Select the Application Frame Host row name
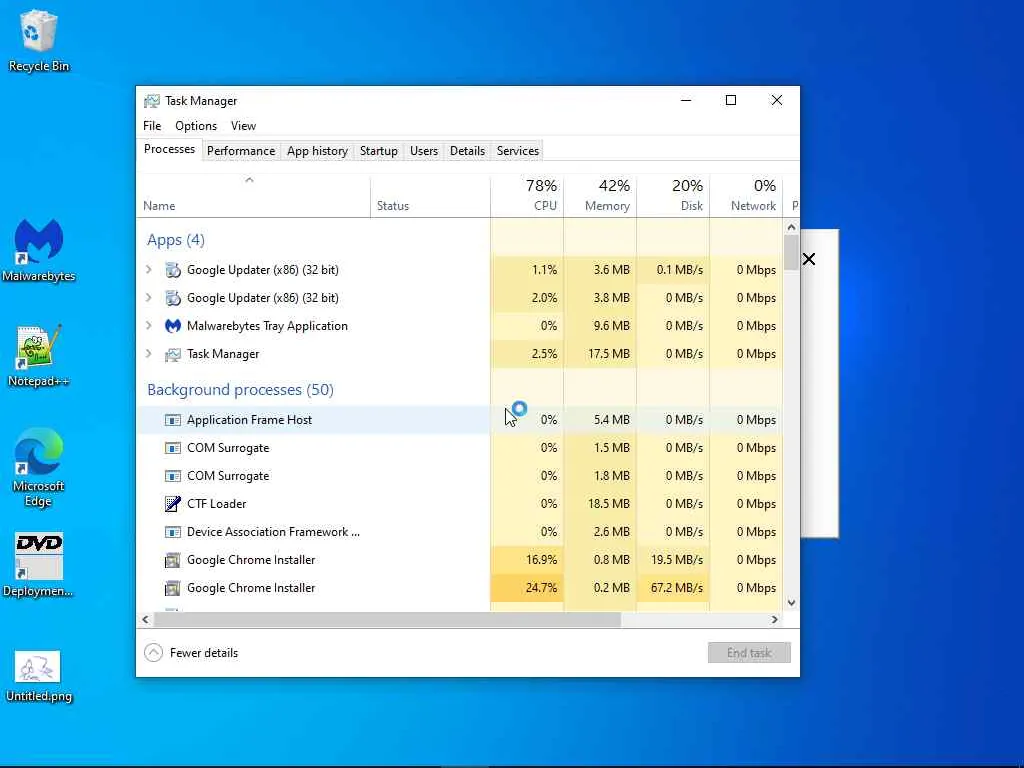Image resolution: width=1024 pixels, height=768 pixels. tap(249, 420)
